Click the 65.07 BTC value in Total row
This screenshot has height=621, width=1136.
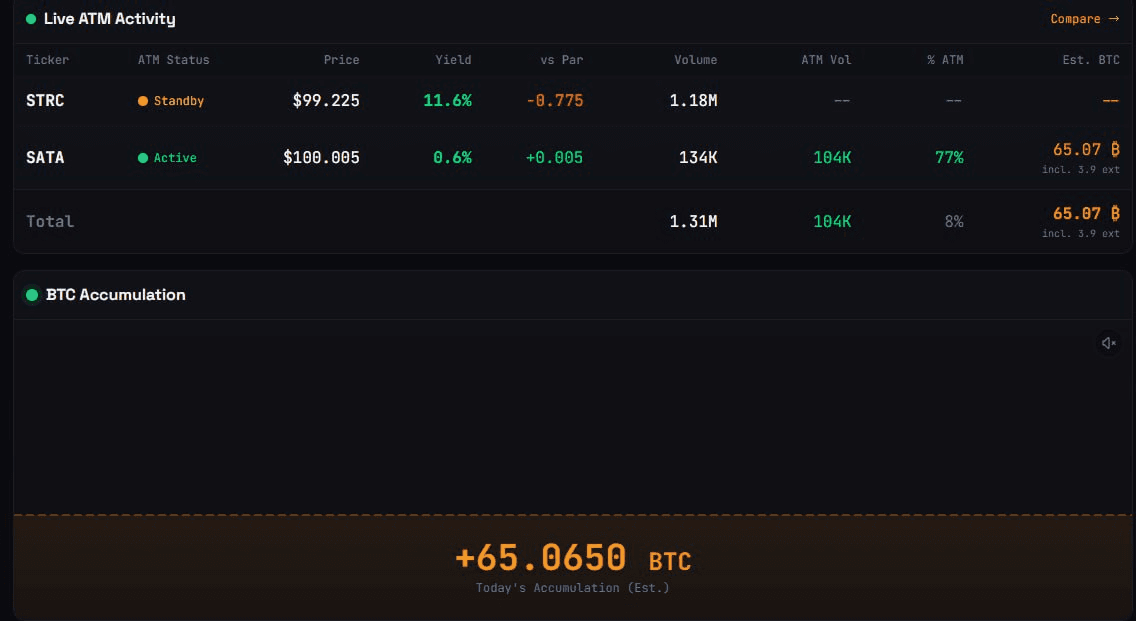coord(1086,214)
